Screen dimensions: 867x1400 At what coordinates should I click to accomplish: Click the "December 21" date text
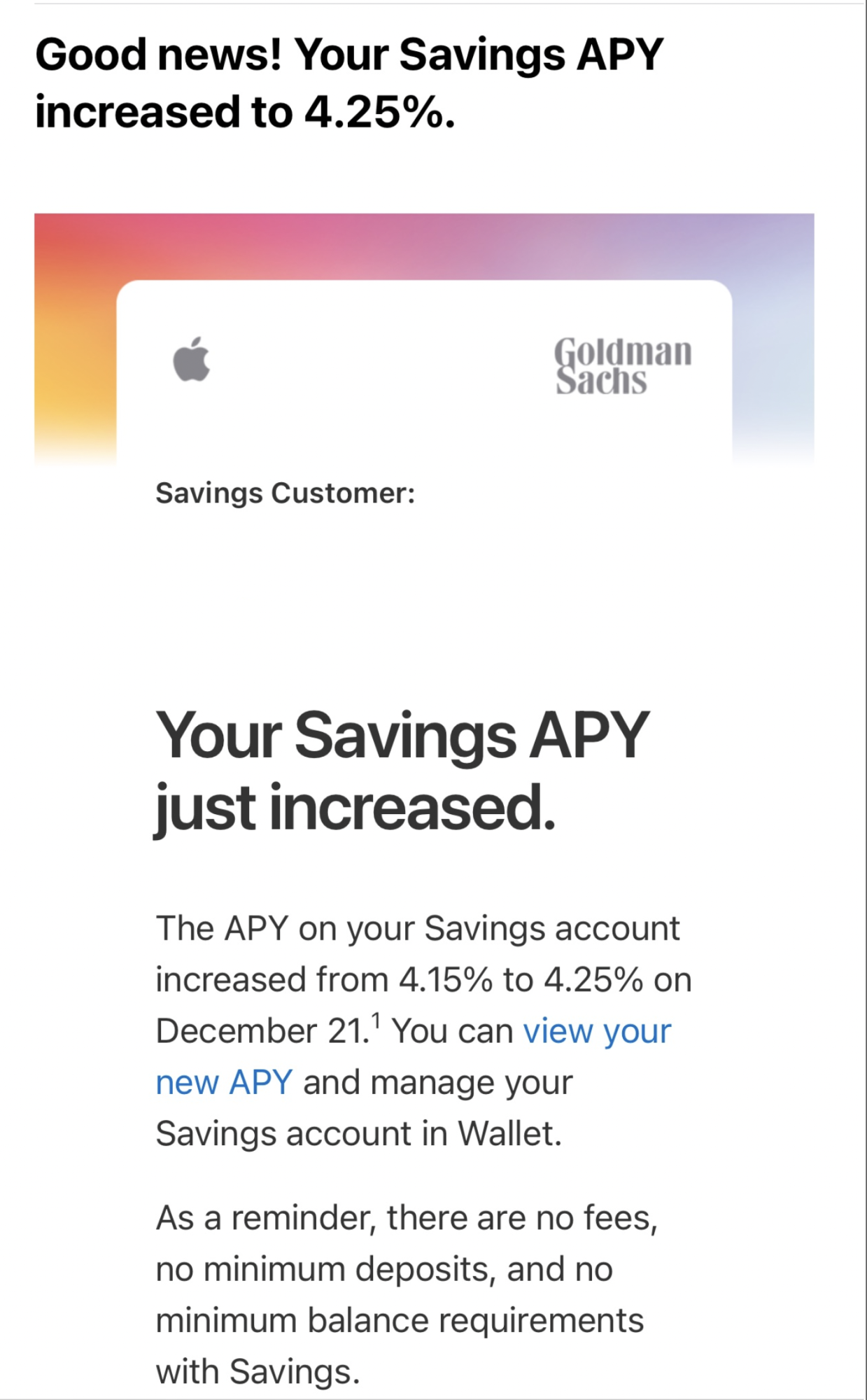(262, 1031)
